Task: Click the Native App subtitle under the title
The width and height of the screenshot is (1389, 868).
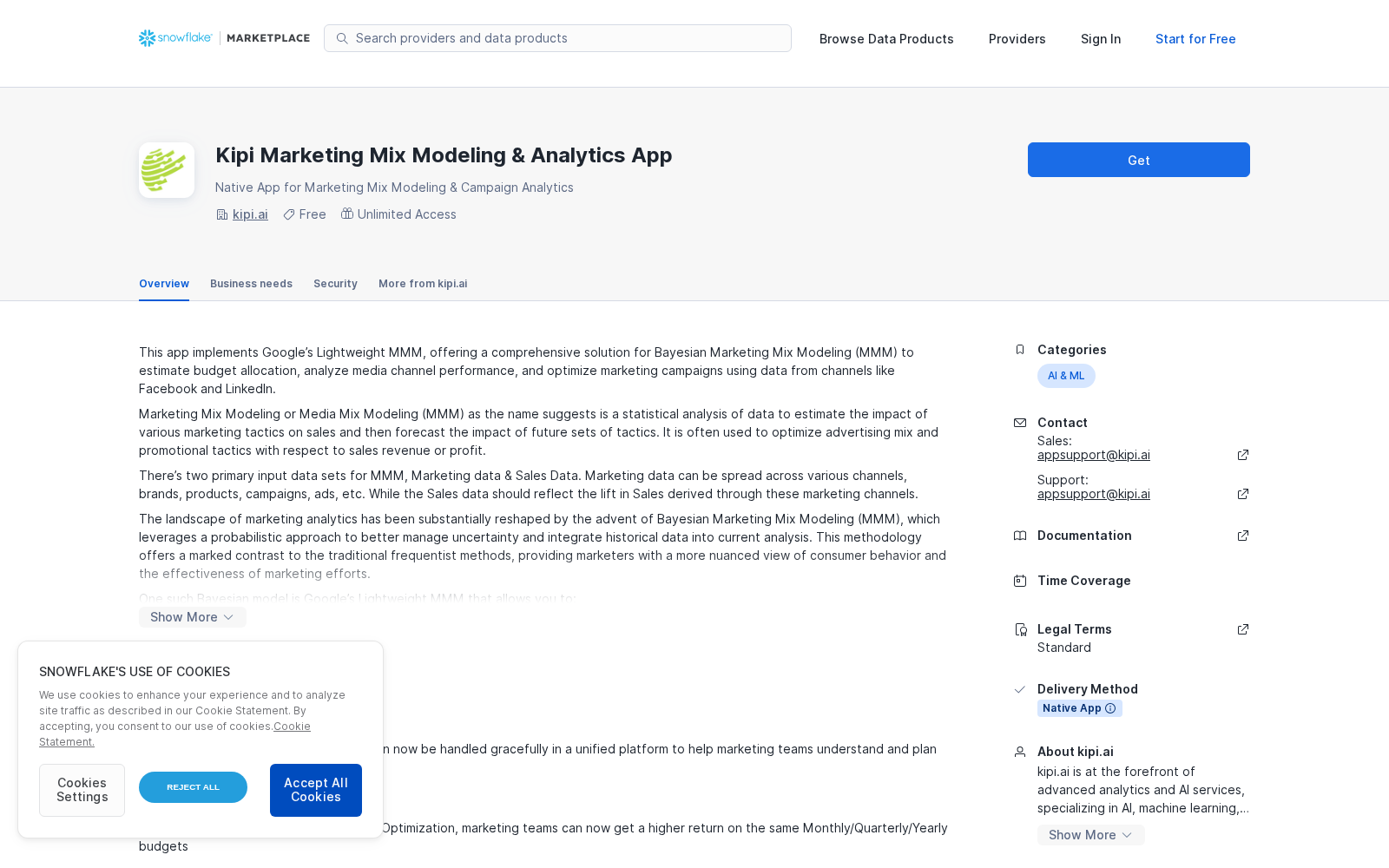Action: click(x=394, y=187)
